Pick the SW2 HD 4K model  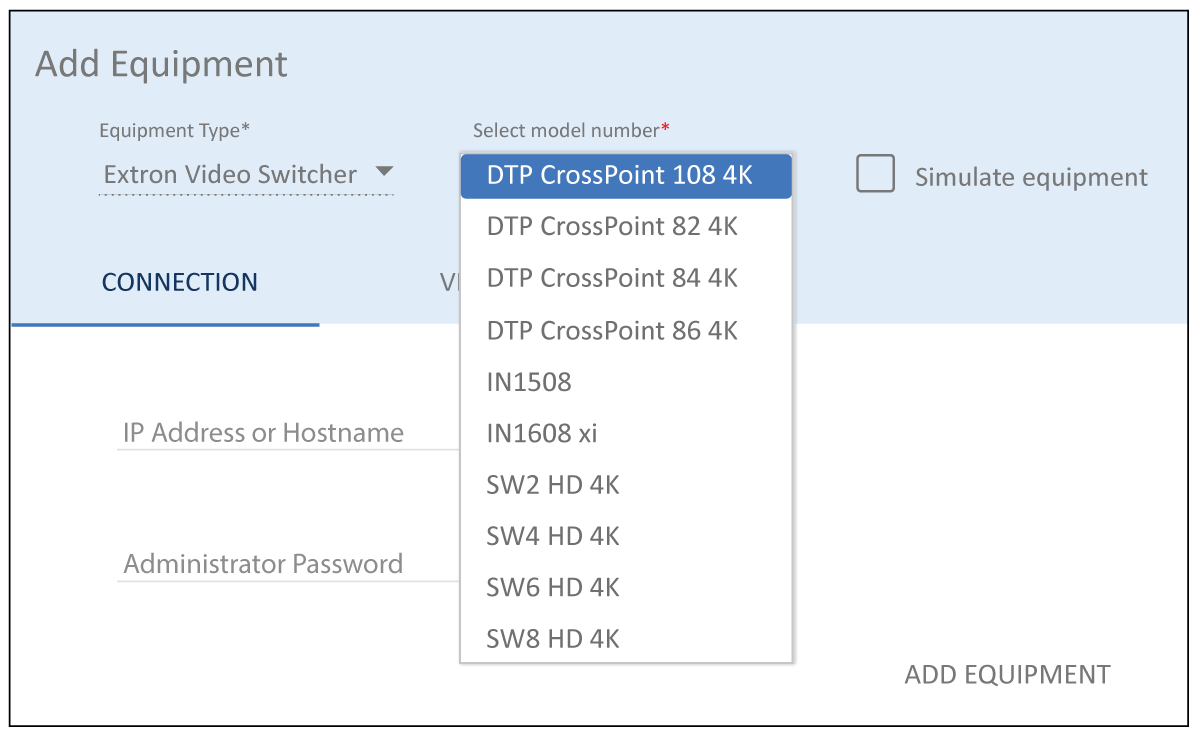pos(625,486)
